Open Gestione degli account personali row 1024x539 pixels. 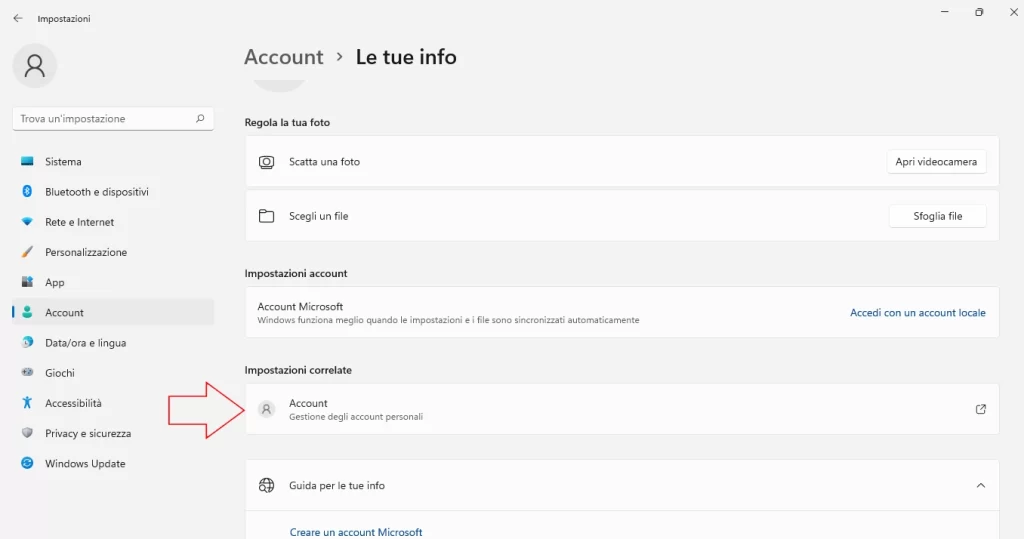(622, 409)
